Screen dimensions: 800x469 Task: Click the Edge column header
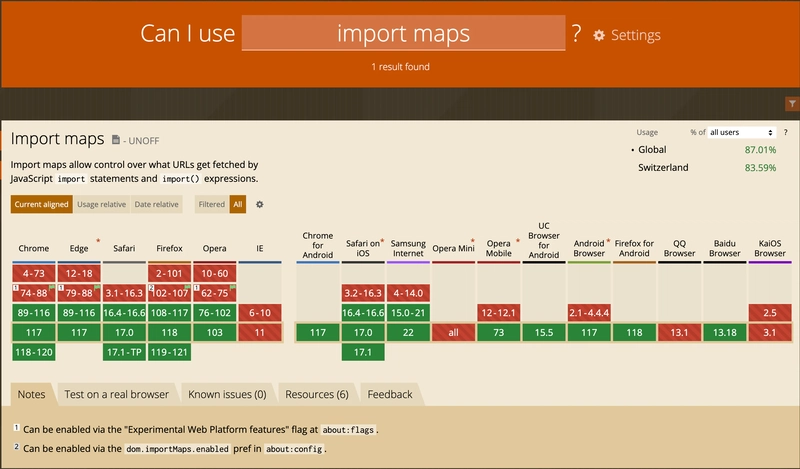79,249
